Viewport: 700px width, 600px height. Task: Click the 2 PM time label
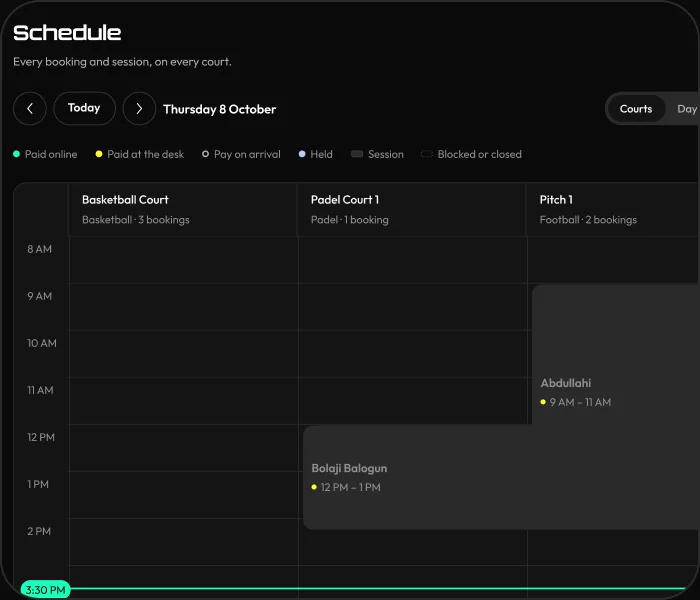pos(39,531)
